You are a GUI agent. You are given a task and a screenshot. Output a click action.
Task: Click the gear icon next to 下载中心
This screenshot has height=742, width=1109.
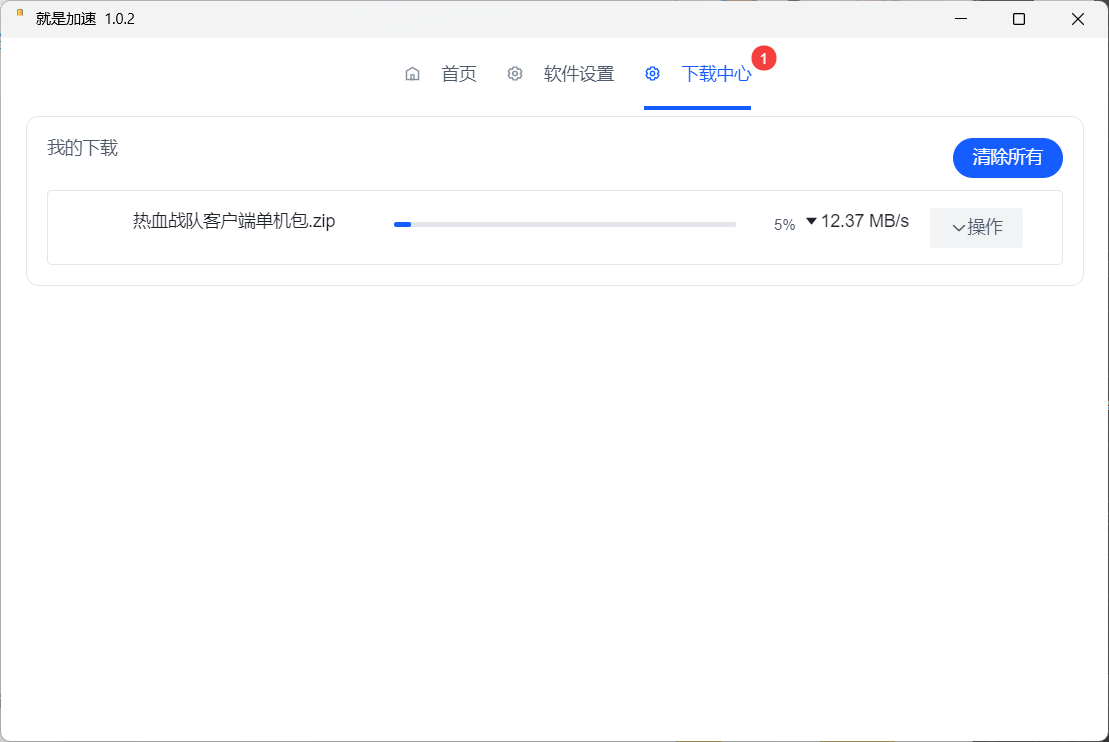(652, 73)
